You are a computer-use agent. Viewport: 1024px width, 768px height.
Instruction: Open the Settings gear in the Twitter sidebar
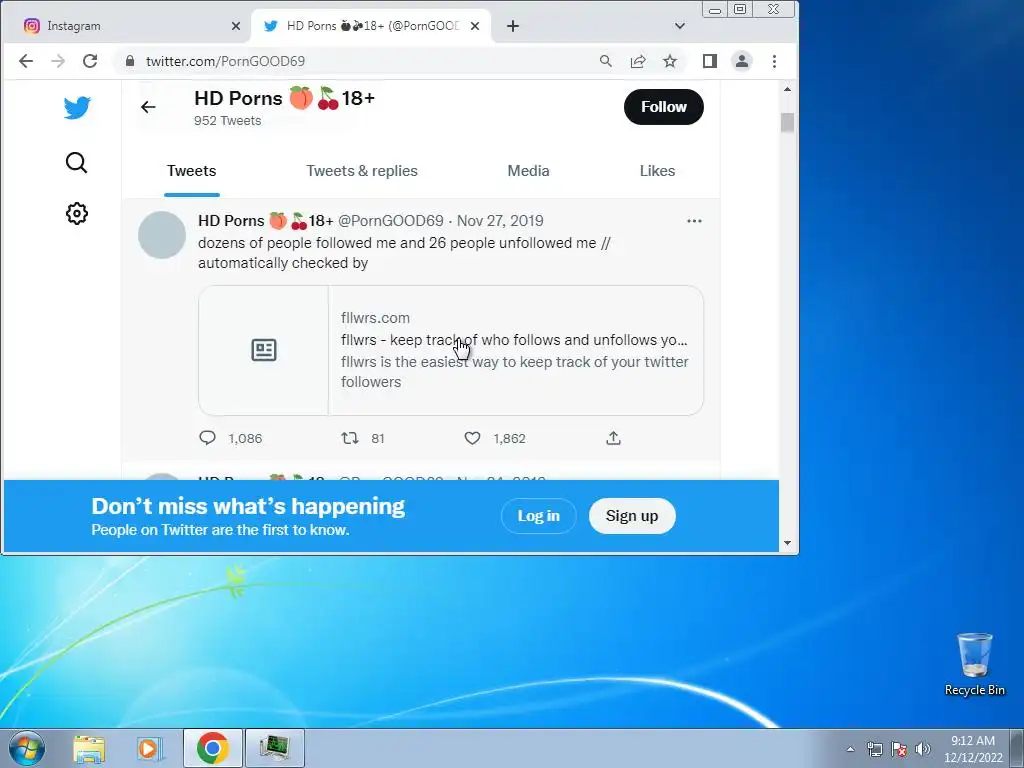click(x=76, y=214)
